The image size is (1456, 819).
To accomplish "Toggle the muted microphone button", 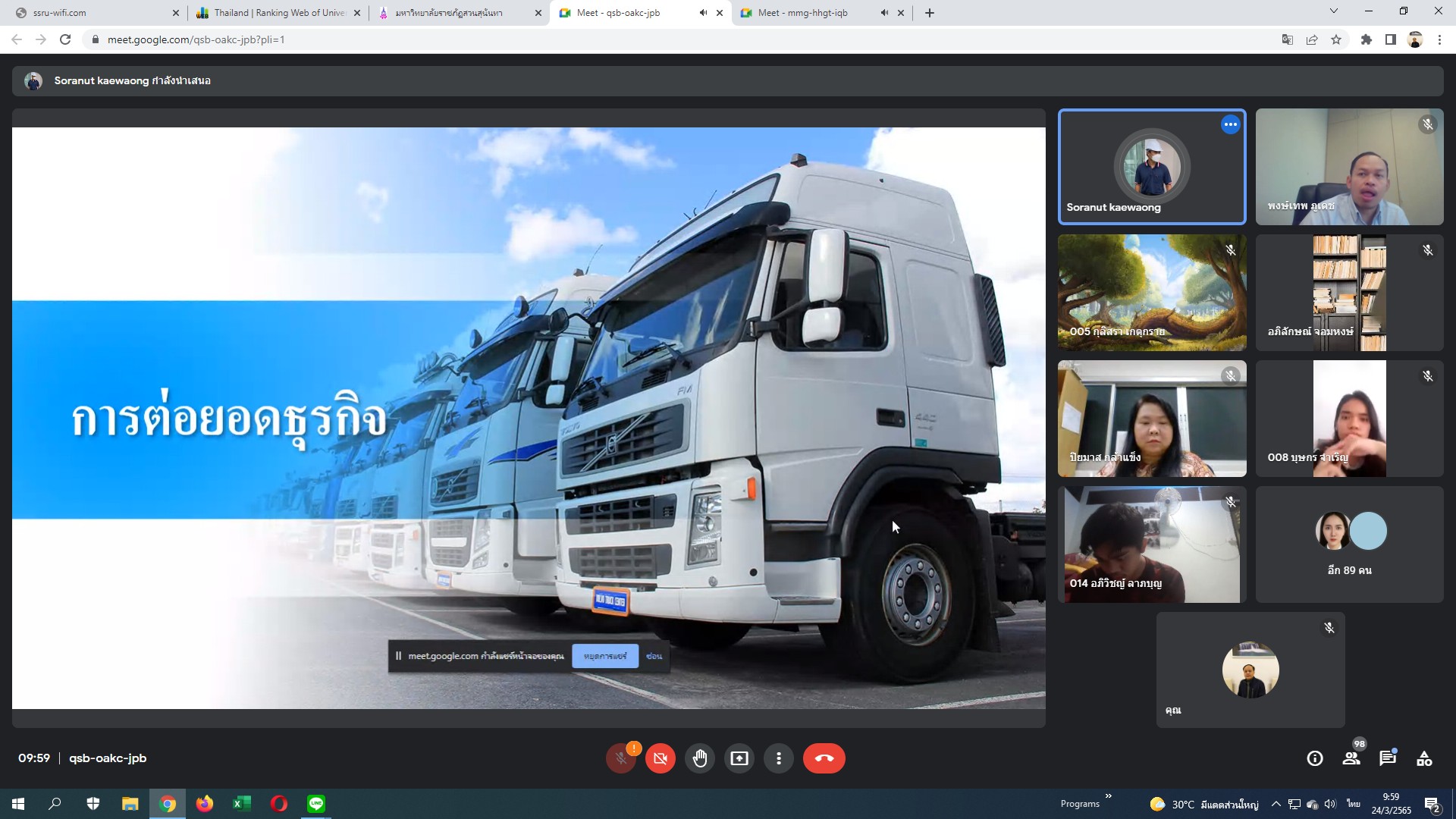I will click(620, 758).
